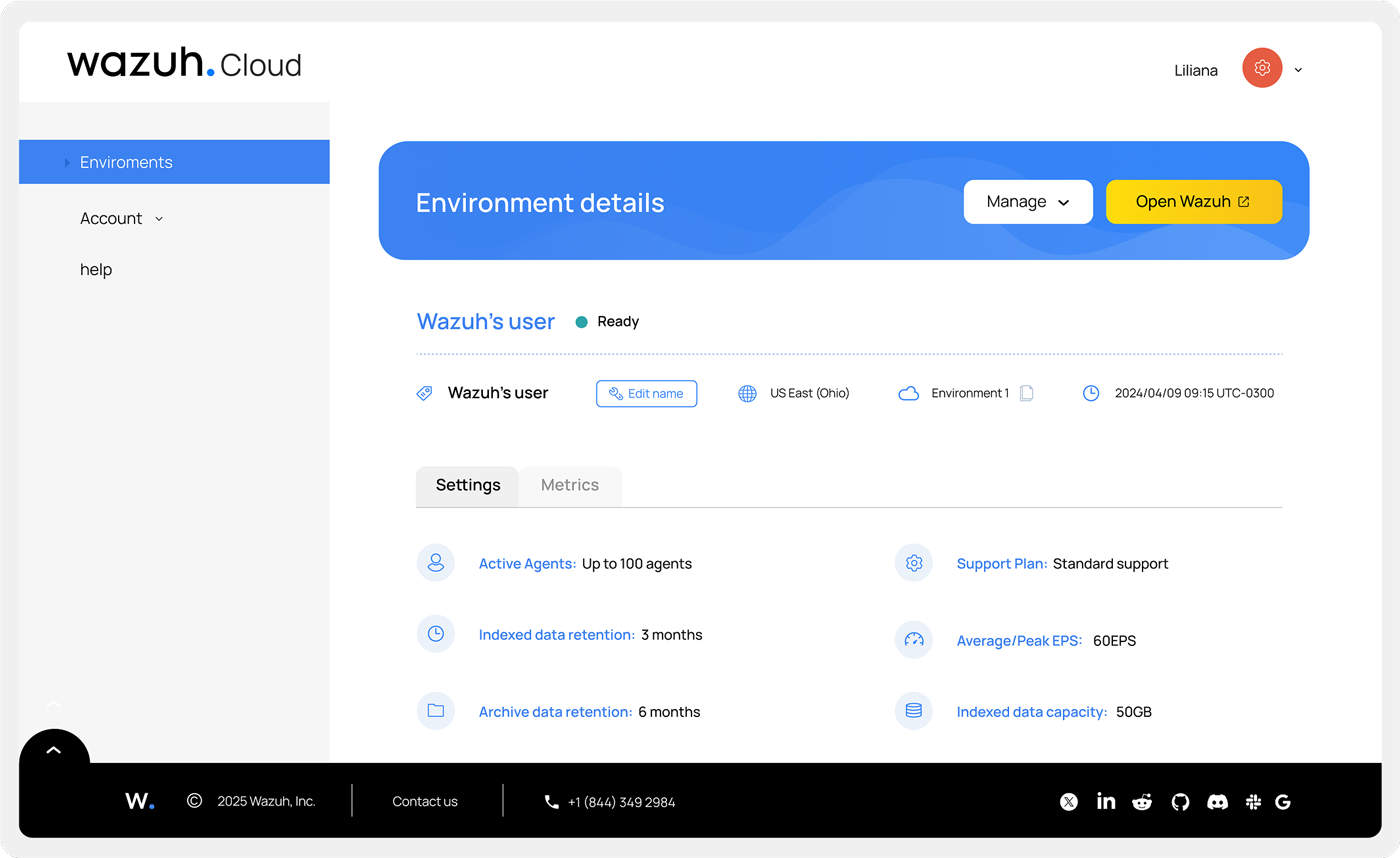Click the username Liliana
1400x858 pixels.
pos(1196,70)
